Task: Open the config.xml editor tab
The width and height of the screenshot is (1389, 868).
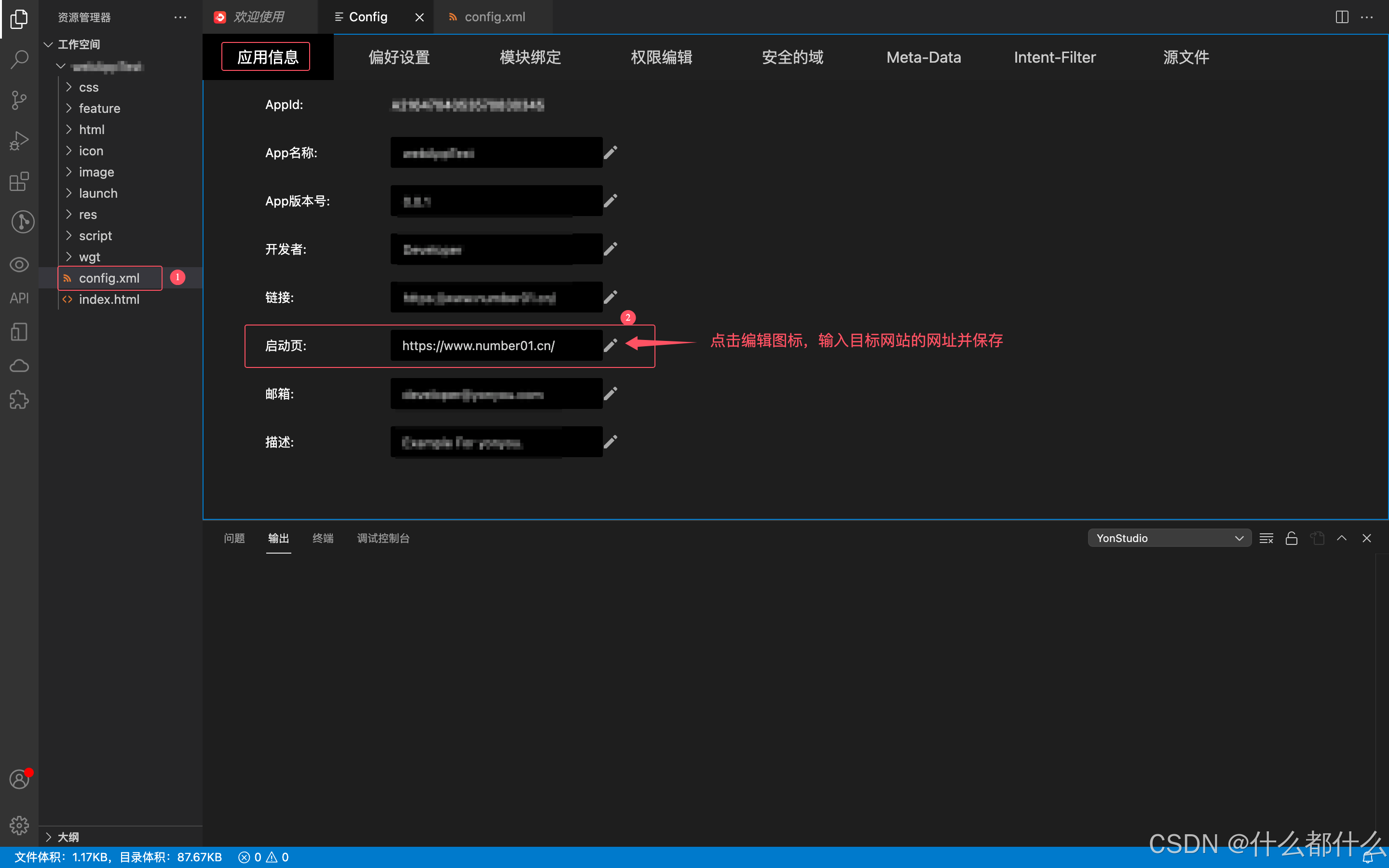Action: pos(494,17)
